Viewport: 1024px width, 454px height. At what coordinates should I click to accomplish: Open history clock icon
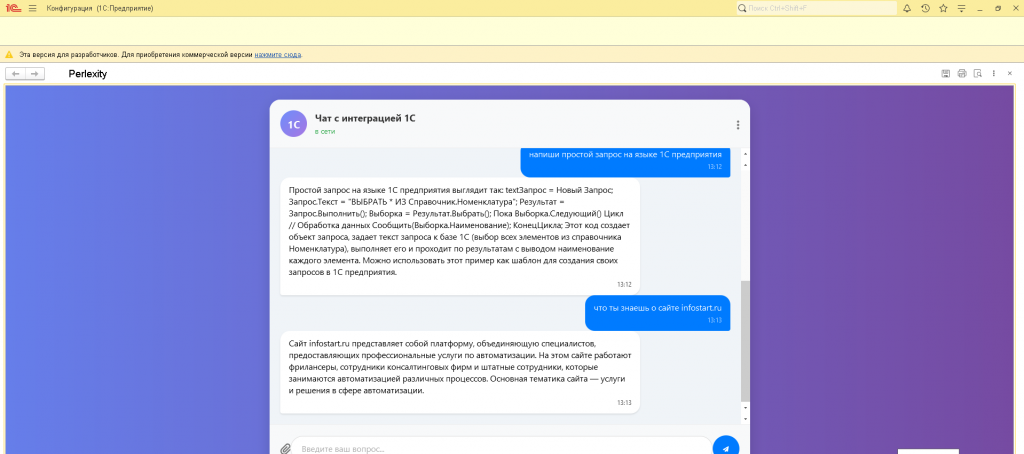(925, 8)
